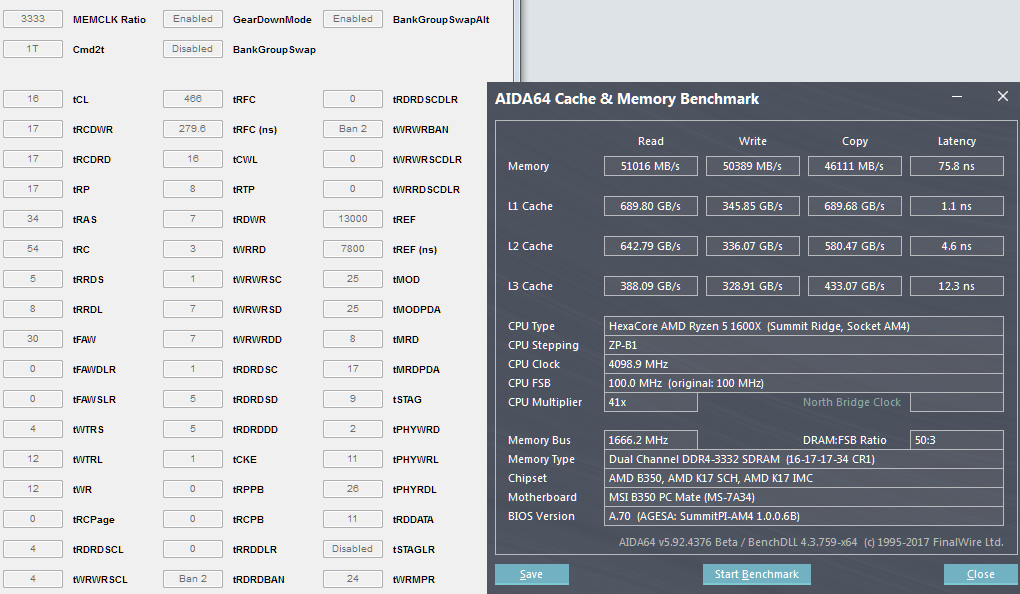1020x594 pixels.
Task: Select the tRFC value 466 field
Action: point(193,99)
